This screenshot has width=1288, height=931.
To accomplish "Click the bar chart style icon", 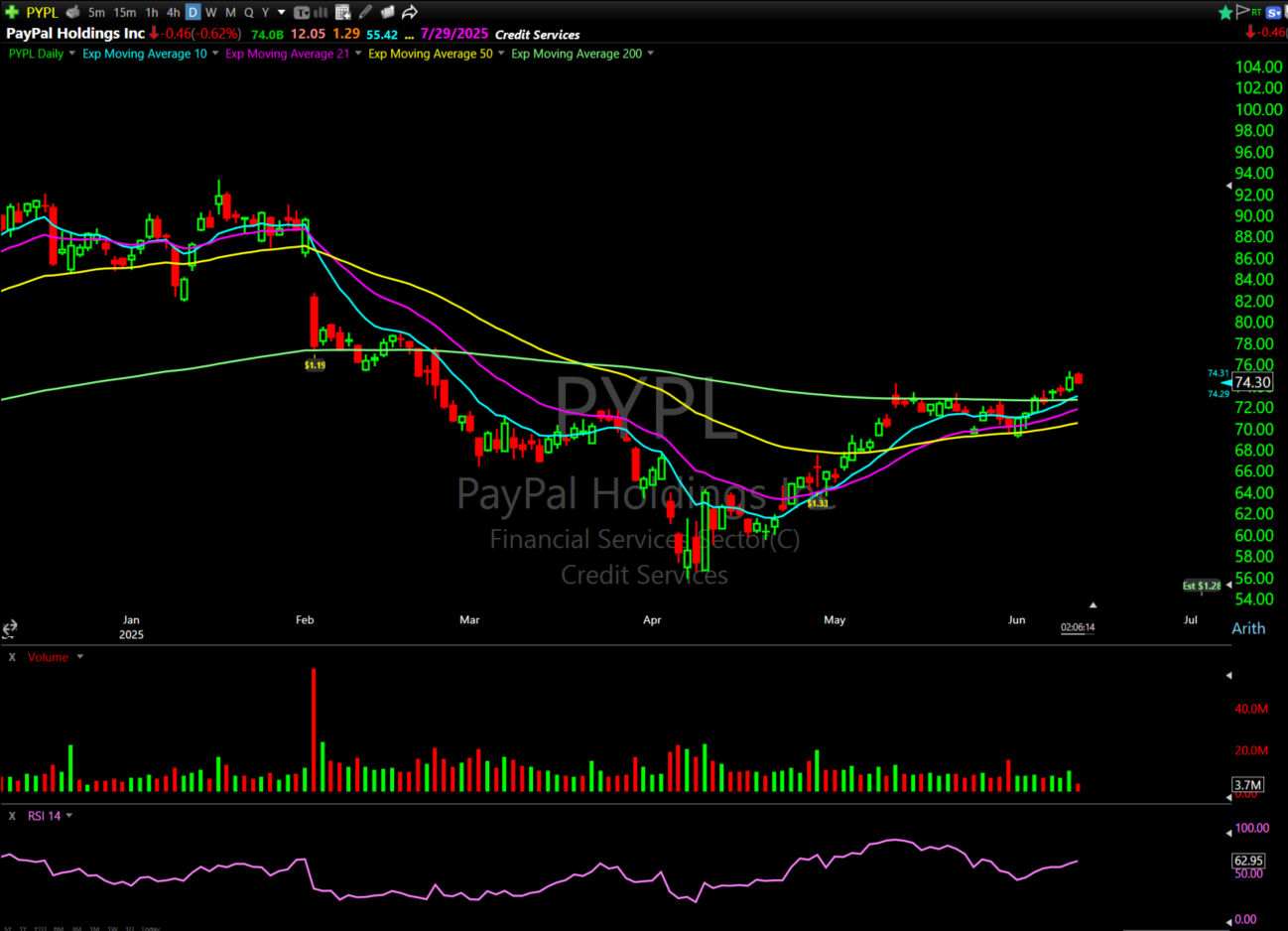I will (x=322, y=12).
